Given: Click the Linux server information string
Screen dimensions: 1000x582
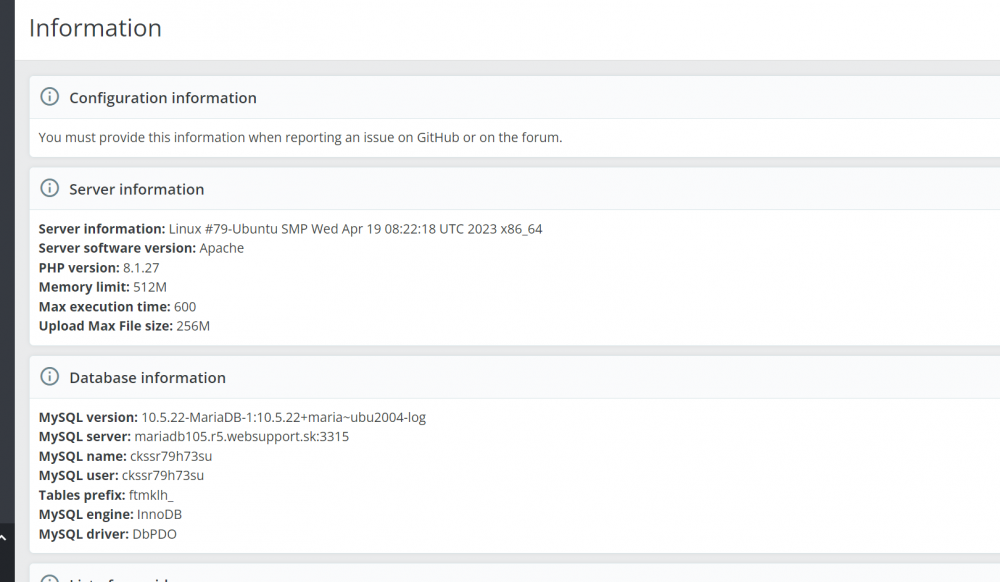Looking at the screenshot, I should coord(355,229).
